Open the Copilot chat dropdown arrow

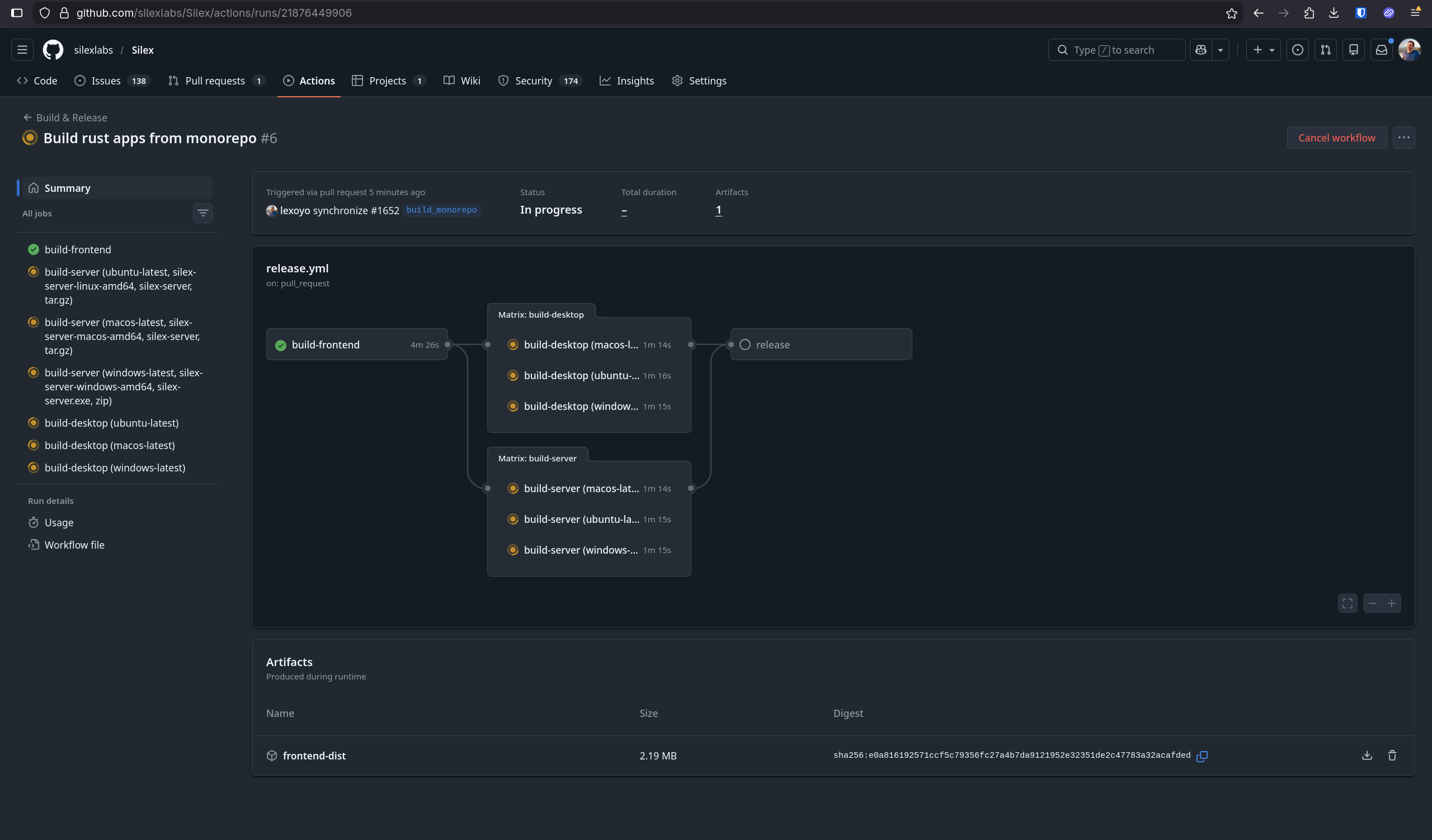coord(1220,50)
